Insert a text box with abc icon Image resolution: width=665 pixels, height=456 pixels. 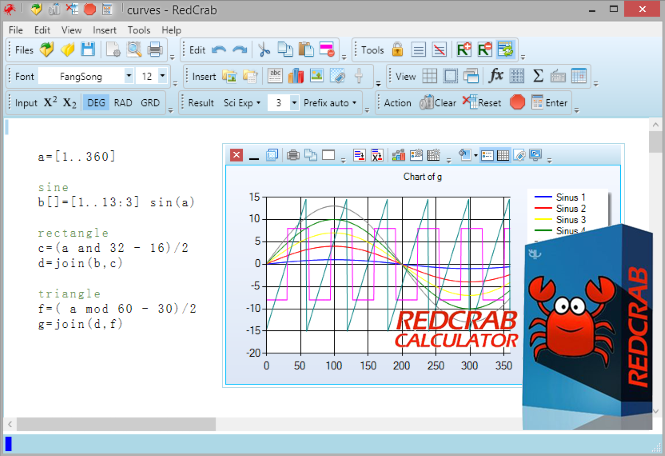point(275,76)
